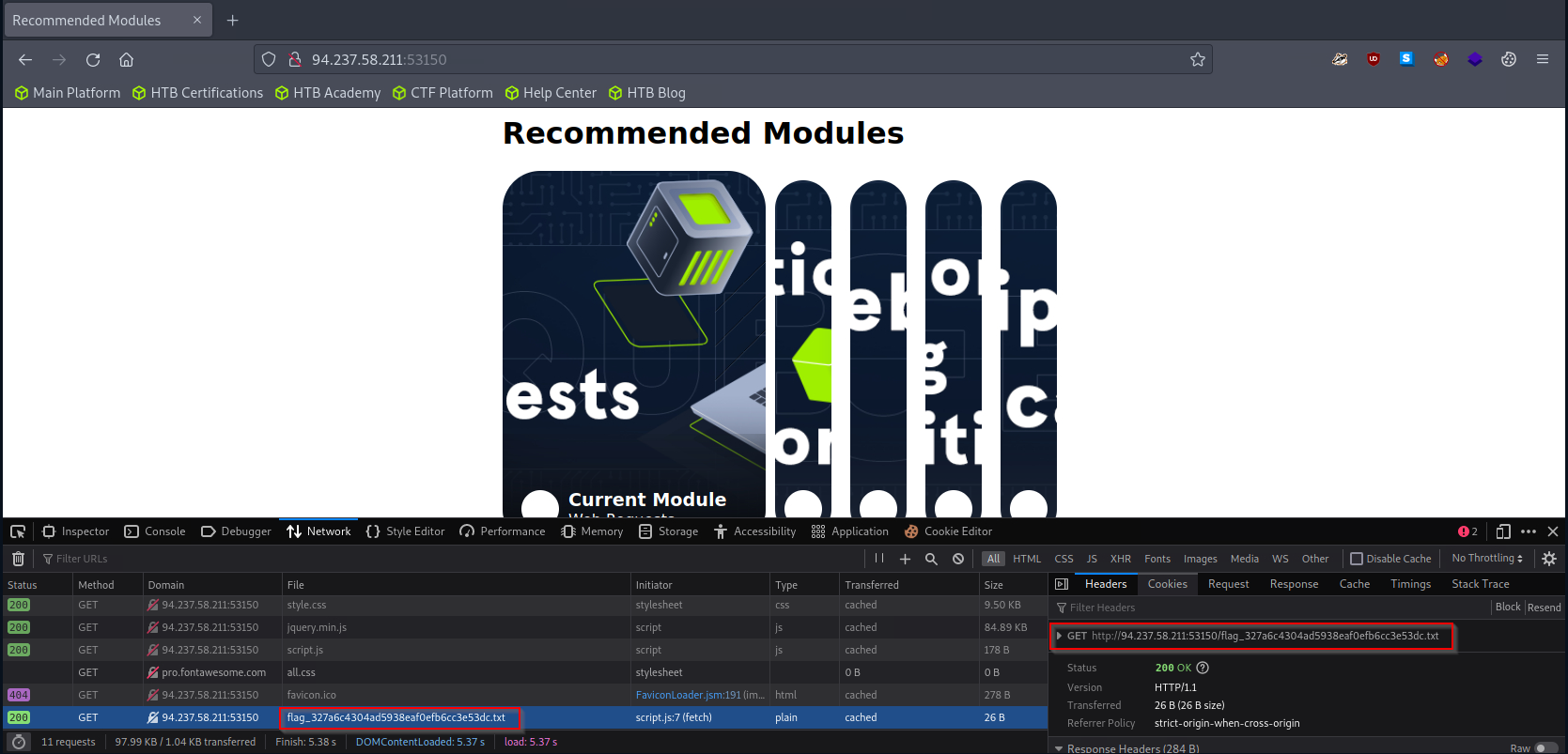
Task: Select the XHR request filter
Action: tap(1120, 559)
